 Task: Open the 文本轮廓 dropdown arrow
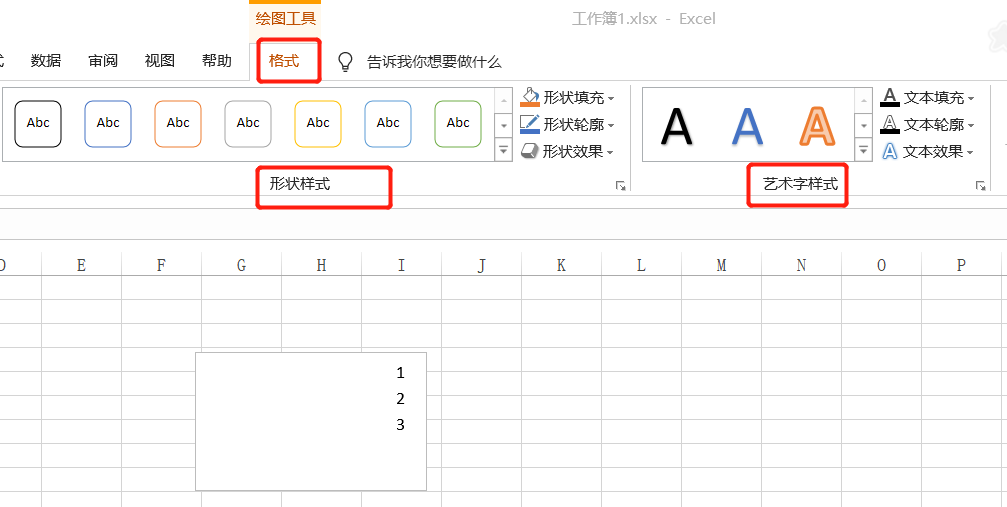[x=971, y=125]
